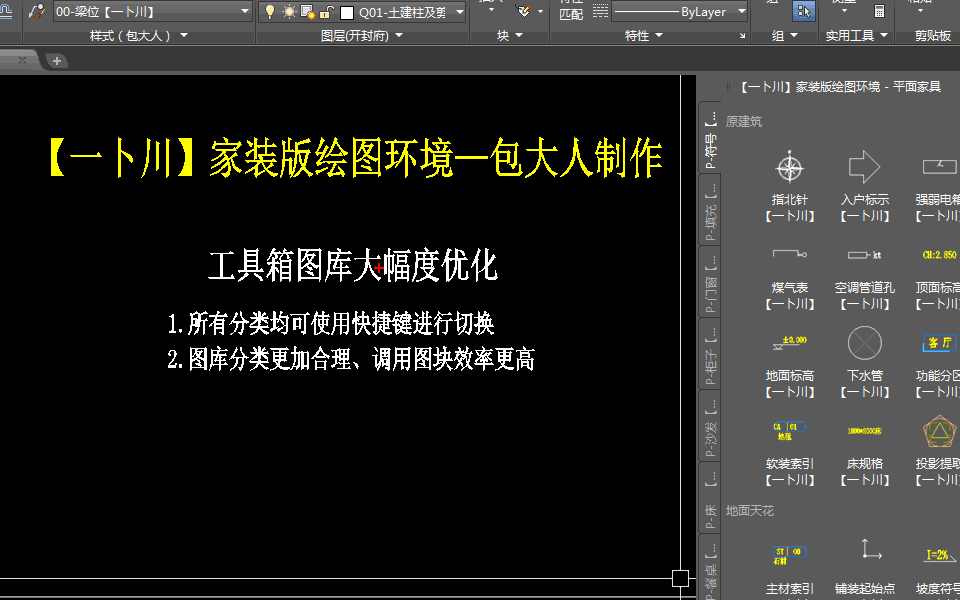
Task: Click the 地面天花 section header
Action: coord(750,510)
